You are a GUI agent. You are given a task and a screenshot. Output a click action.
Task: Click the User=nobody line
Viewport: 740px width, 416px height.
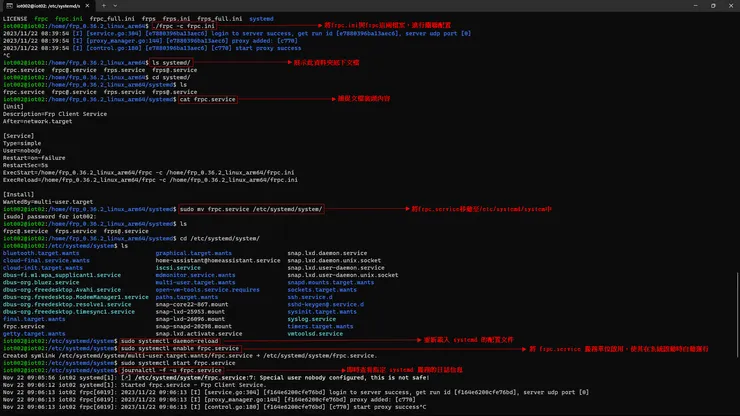coord(22,151)
